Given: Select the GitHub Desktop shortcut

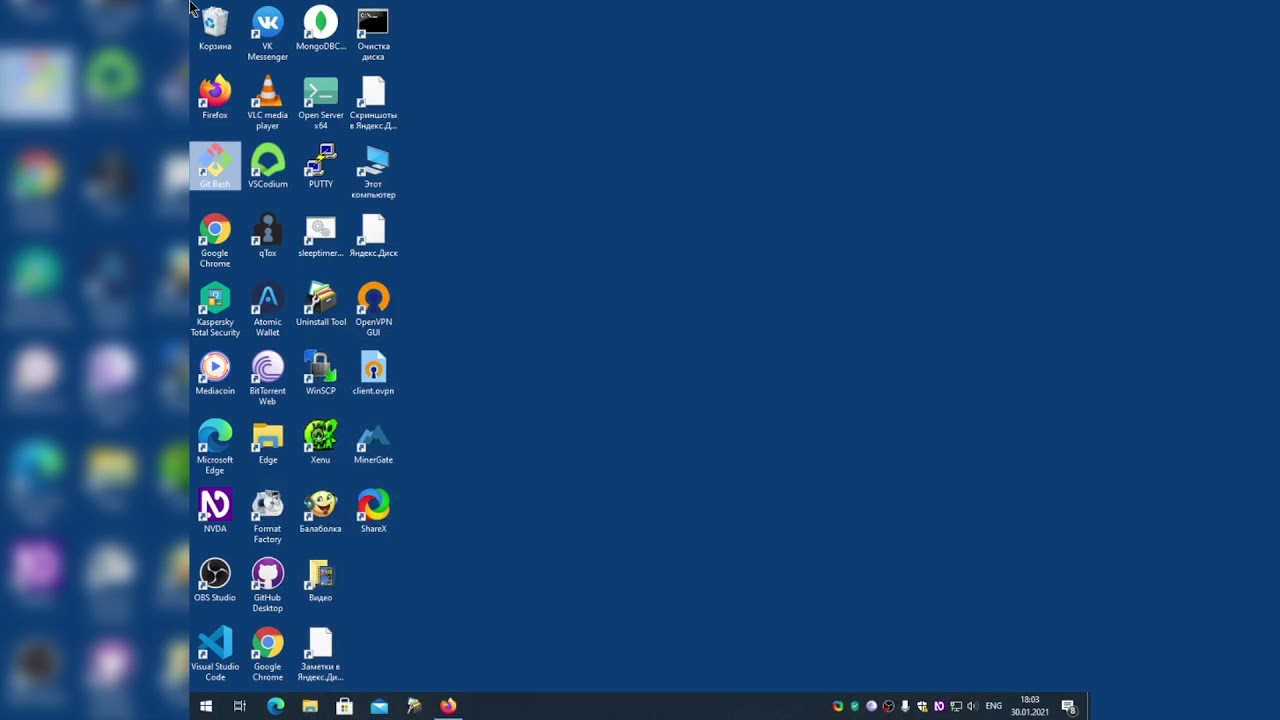Looking at the screenshot, I should click(x=267, y=586).
